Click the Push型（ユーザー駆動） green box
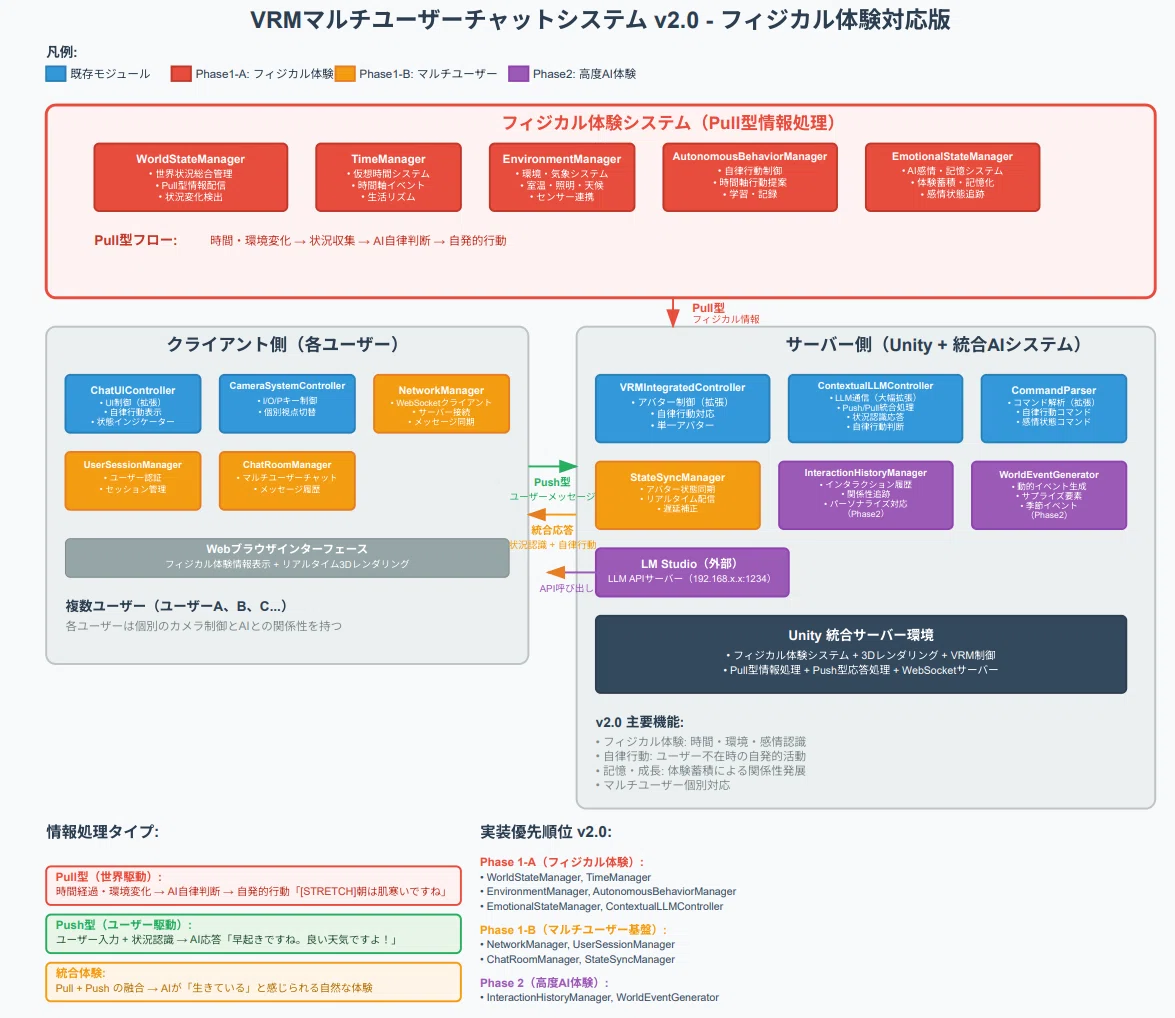Image resolution: width=1175 pixels, height=1018 pixels. click(253, 933)
